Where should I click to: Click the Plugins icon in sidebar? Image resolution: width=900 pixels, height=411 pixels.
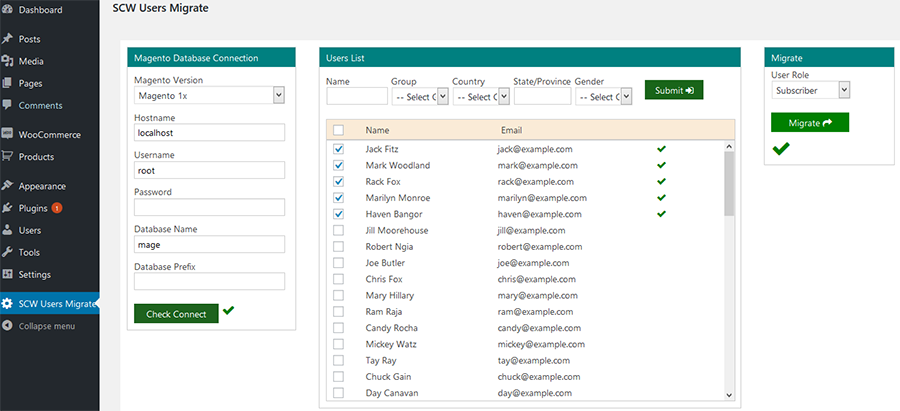click(x=8, y=208)
